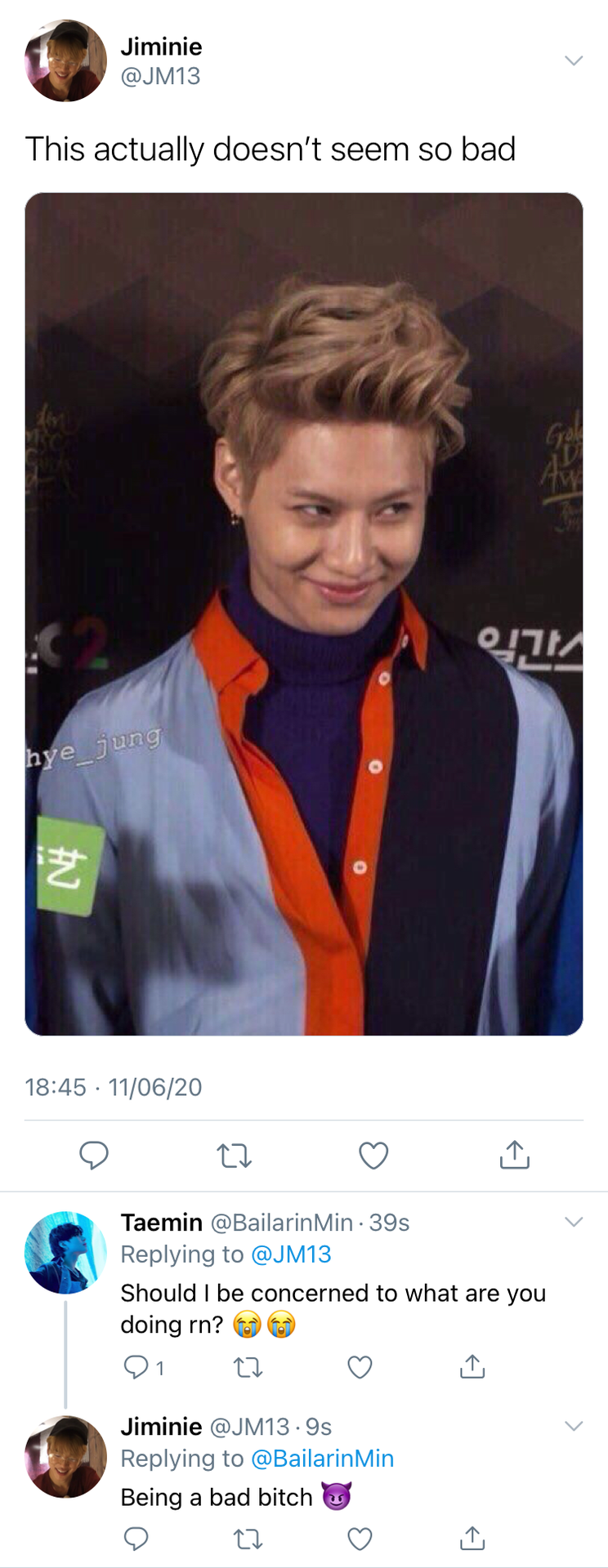The width and height of the screenshot is (608, 1568).
Task: Retweet Taemin's reply
Action: point(248,1367)
